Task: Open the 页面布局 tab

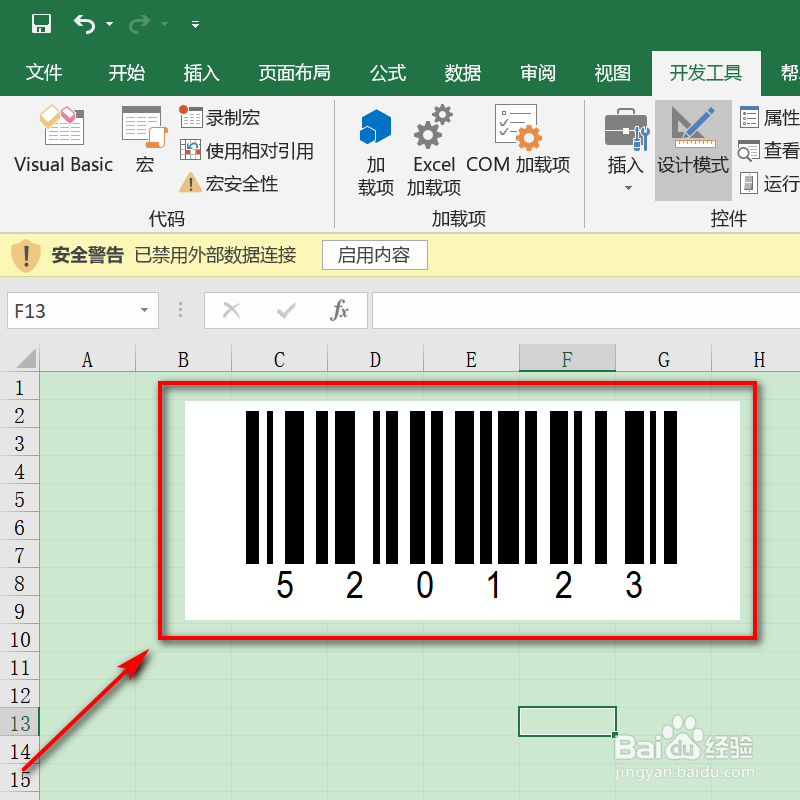Action: (294, 73)
